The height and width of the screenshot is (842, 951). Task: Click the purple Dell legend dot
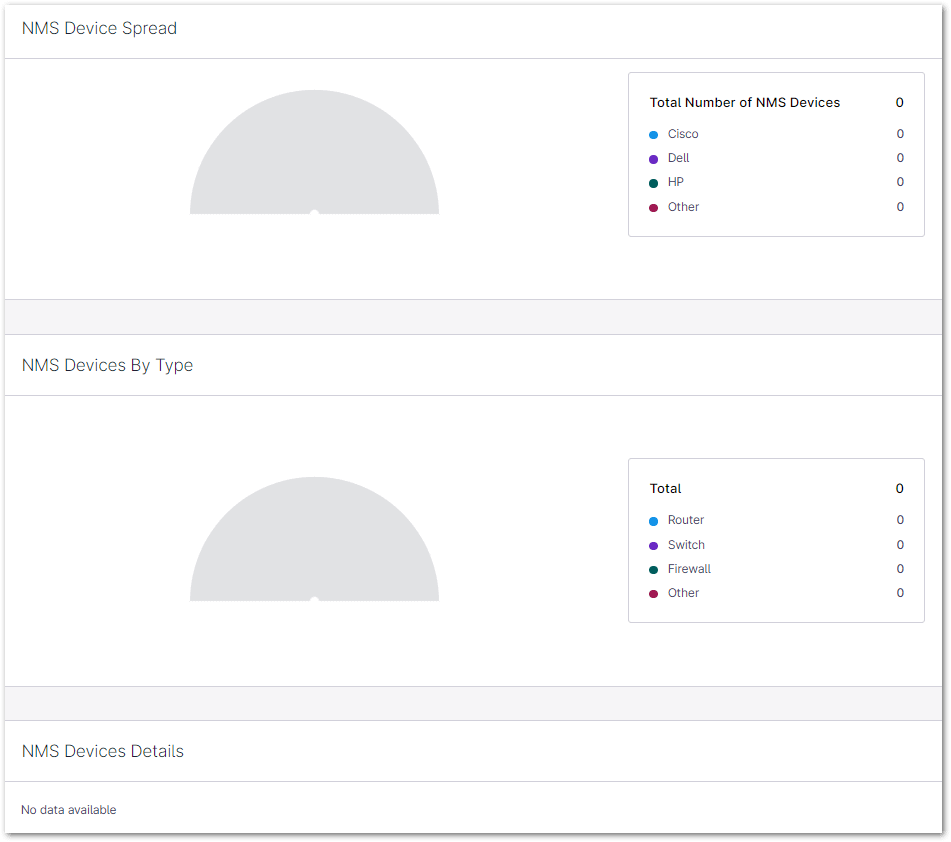click(x=653, y=159)
